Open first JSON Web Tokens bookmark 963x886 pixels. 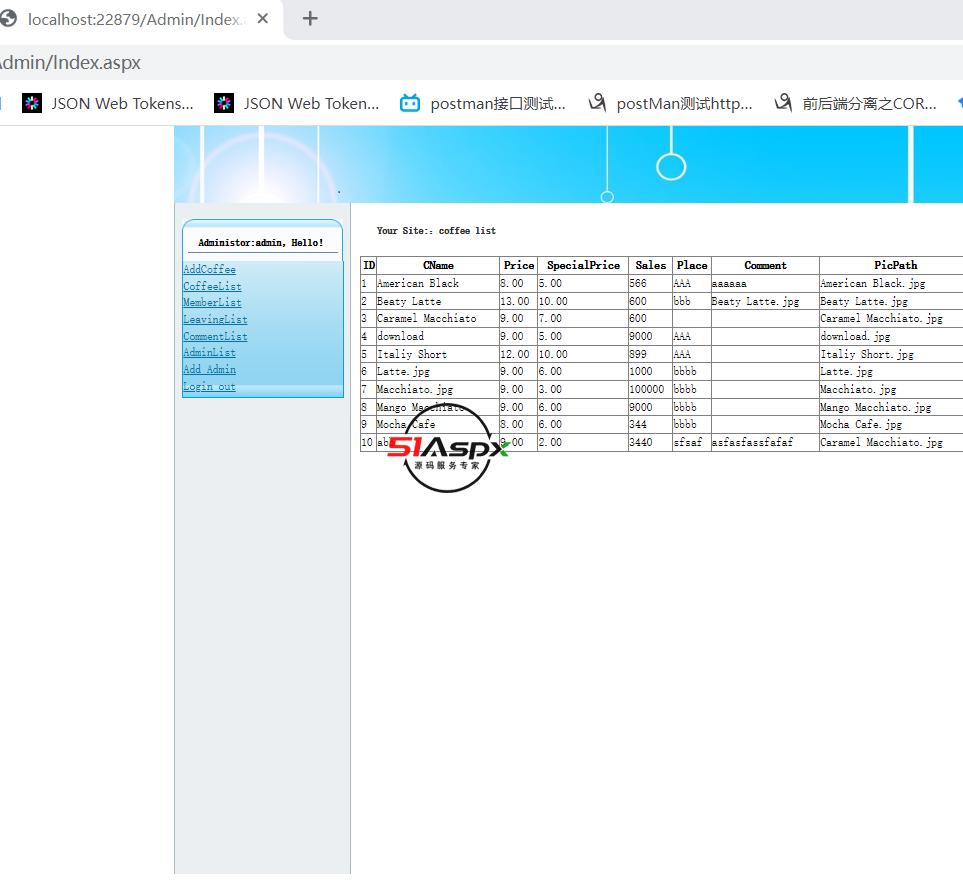108,103
